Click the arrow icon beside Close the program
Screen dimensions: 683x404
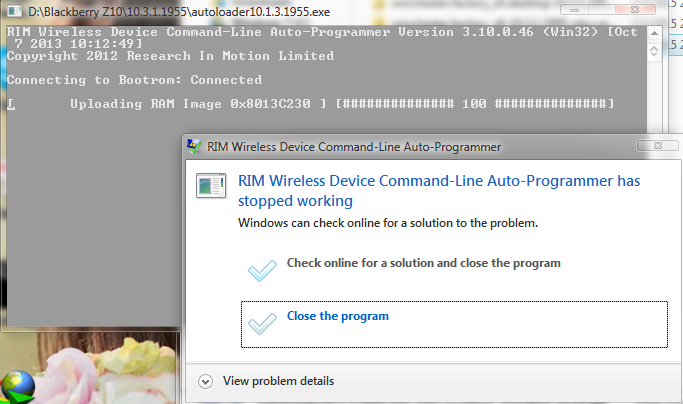tap(261, 323)
